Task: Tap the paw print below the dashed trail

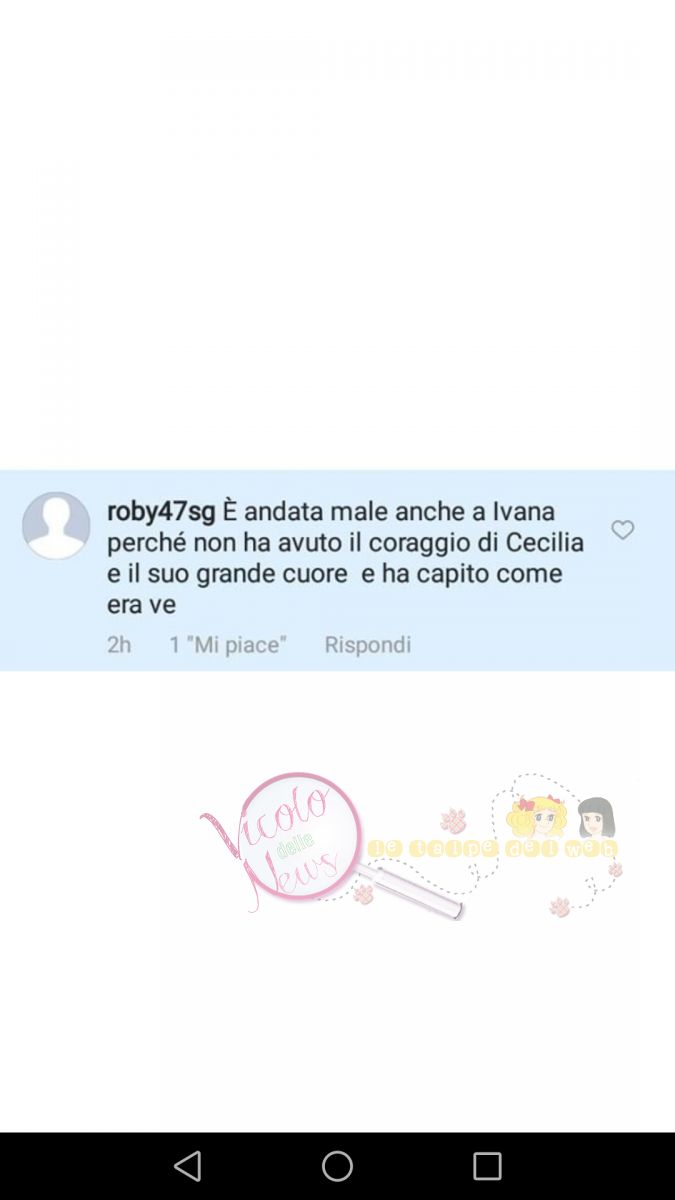Action: (560, 907)
